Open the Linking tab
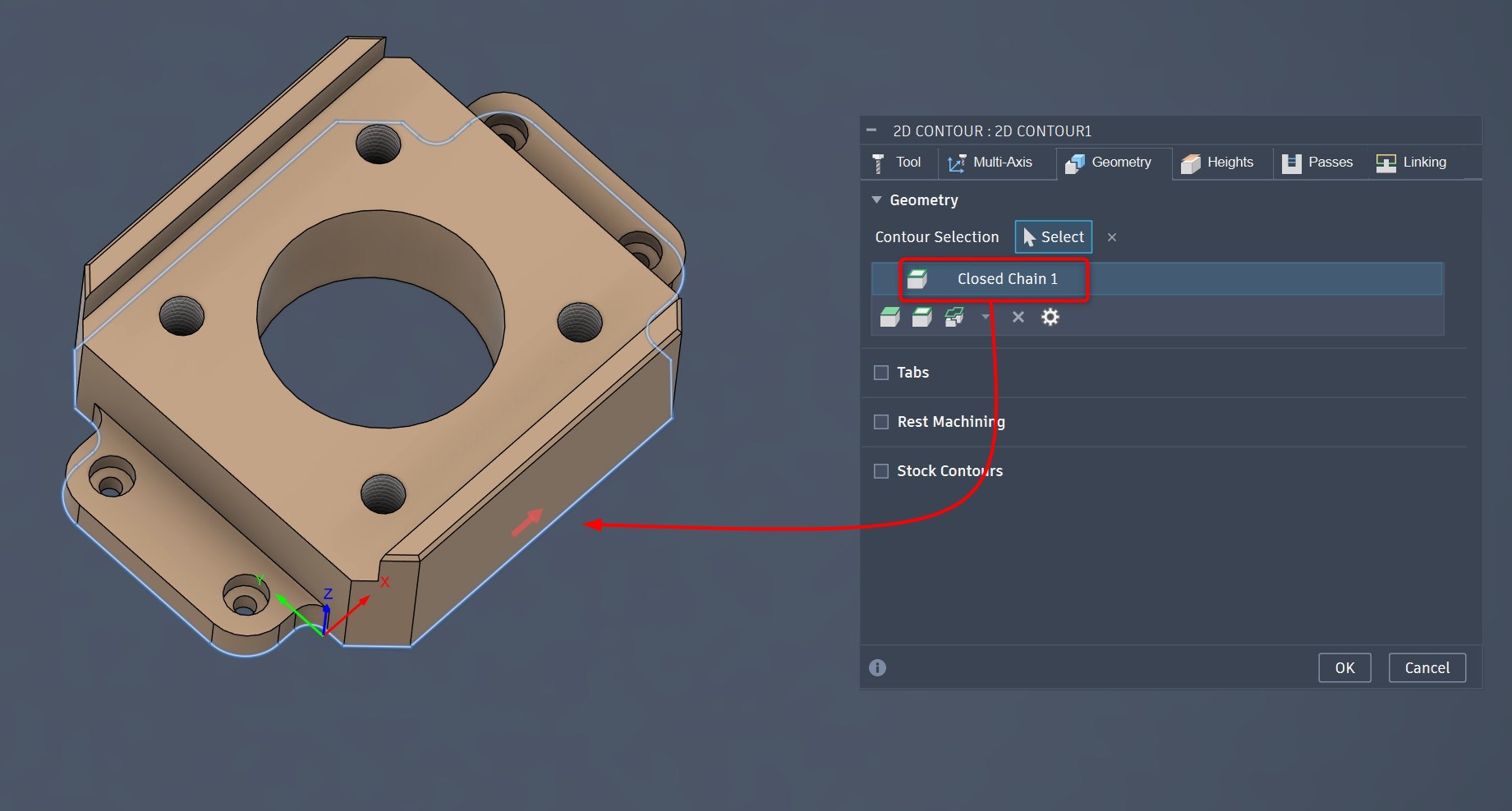This screenshot has height=811, width=1512. [1412, 163]
